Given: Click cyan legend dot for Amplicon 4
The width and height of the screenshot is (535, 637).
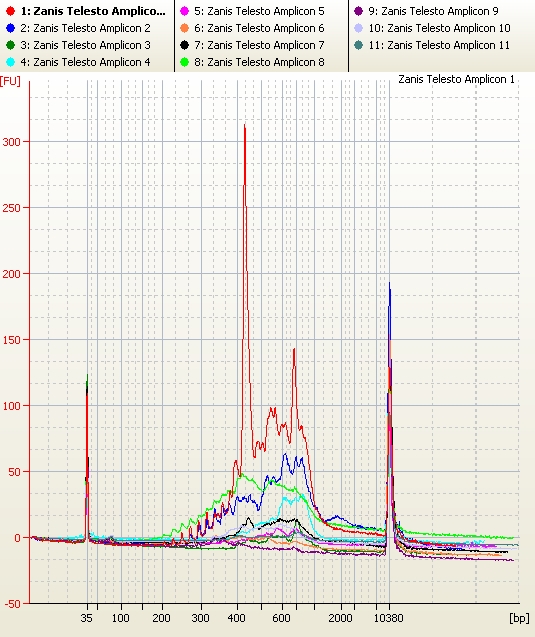Looking at the screenshot, I should (x=11, y=62).
